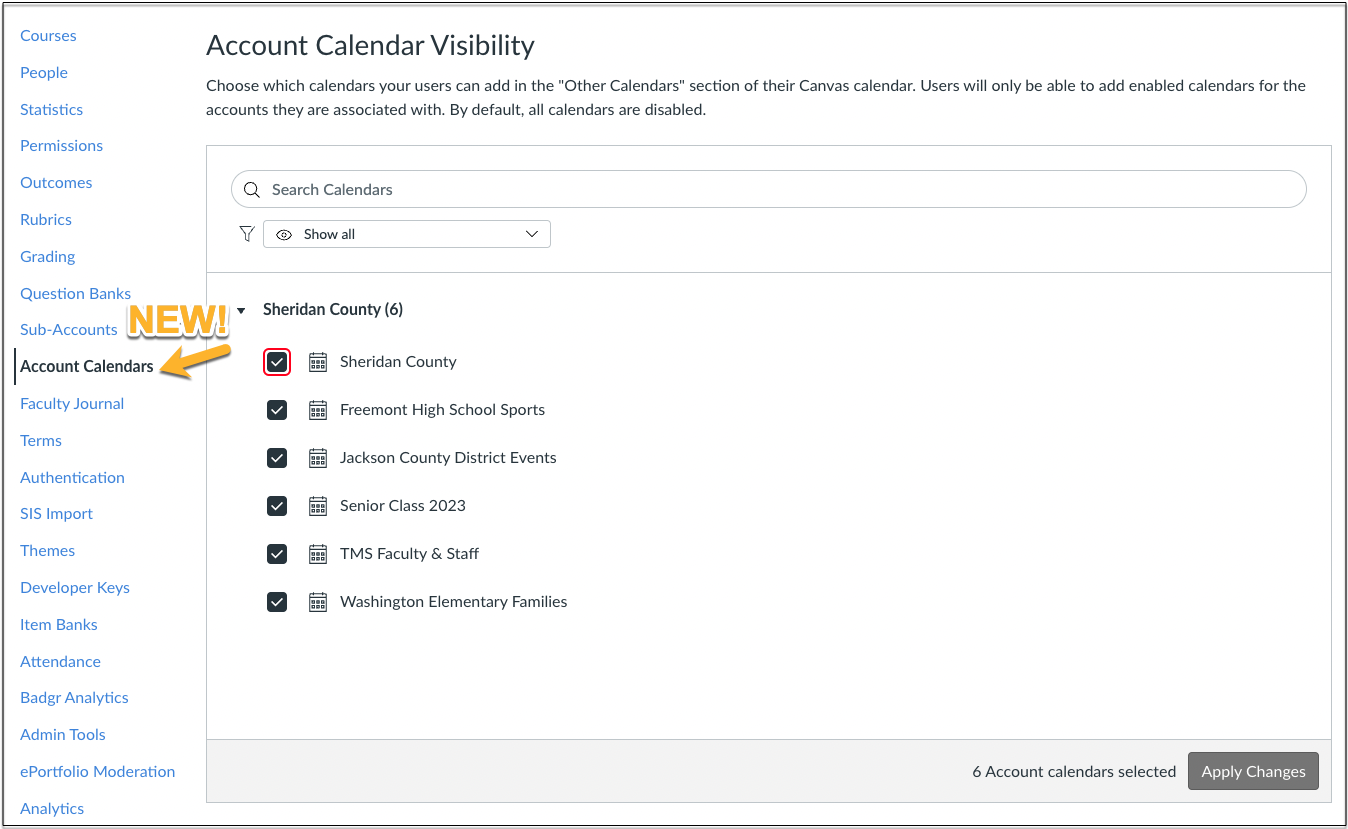
Task: Click the calendar icon for Washington Elementary Families
Action: (x=318, y=602)
